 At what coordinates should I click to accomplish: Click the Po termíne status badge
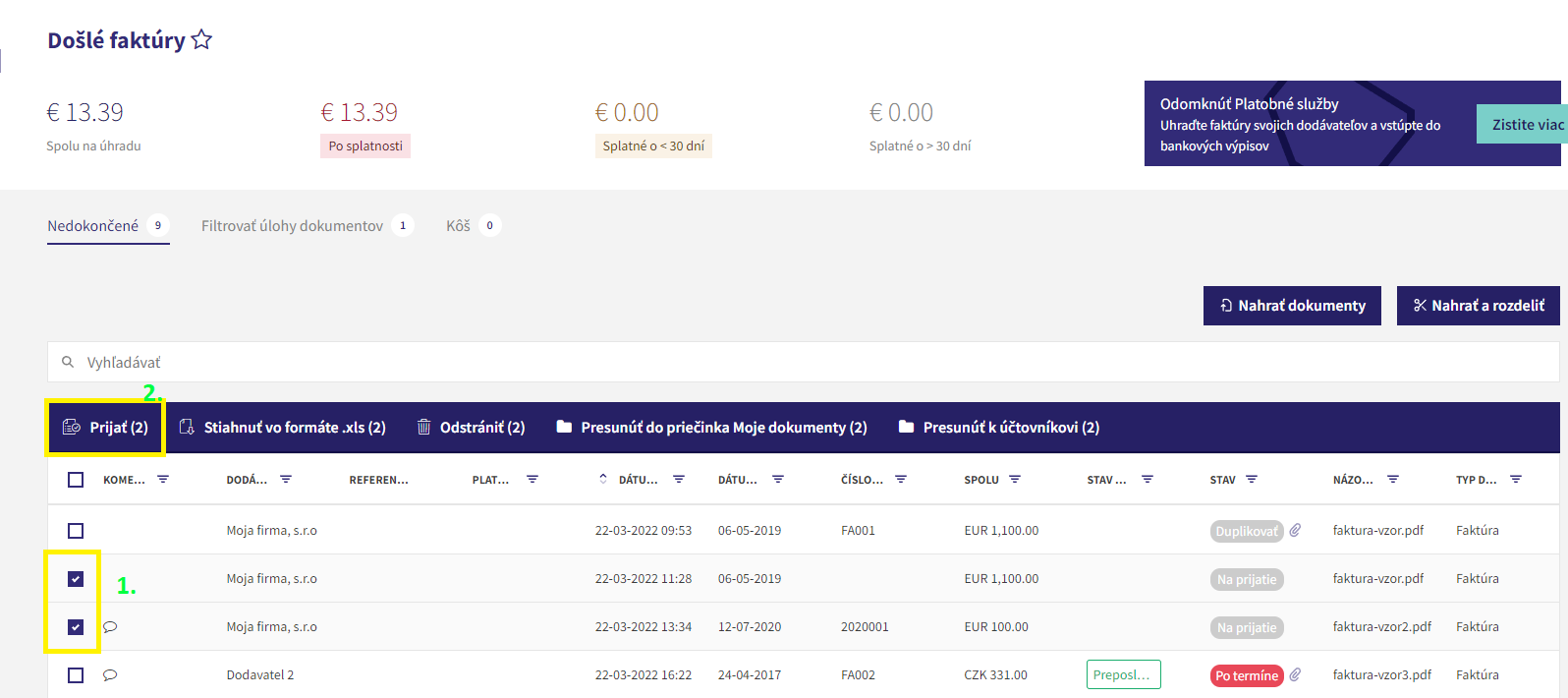pyautogui.click(x=1247, y=675)
